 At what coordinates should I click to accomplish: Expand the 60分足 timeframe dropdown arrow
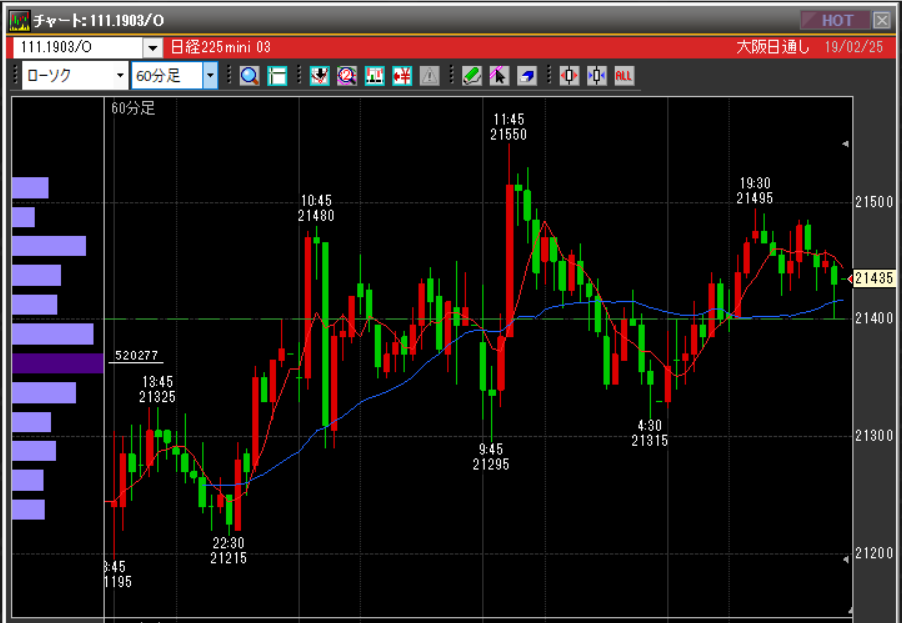click(210, 75)
